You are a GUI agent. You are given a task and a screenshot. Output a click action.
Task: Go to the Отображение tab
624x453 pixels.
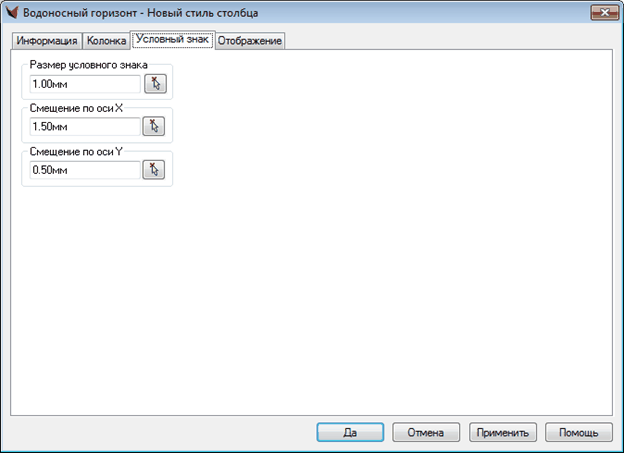pos(250,41)
